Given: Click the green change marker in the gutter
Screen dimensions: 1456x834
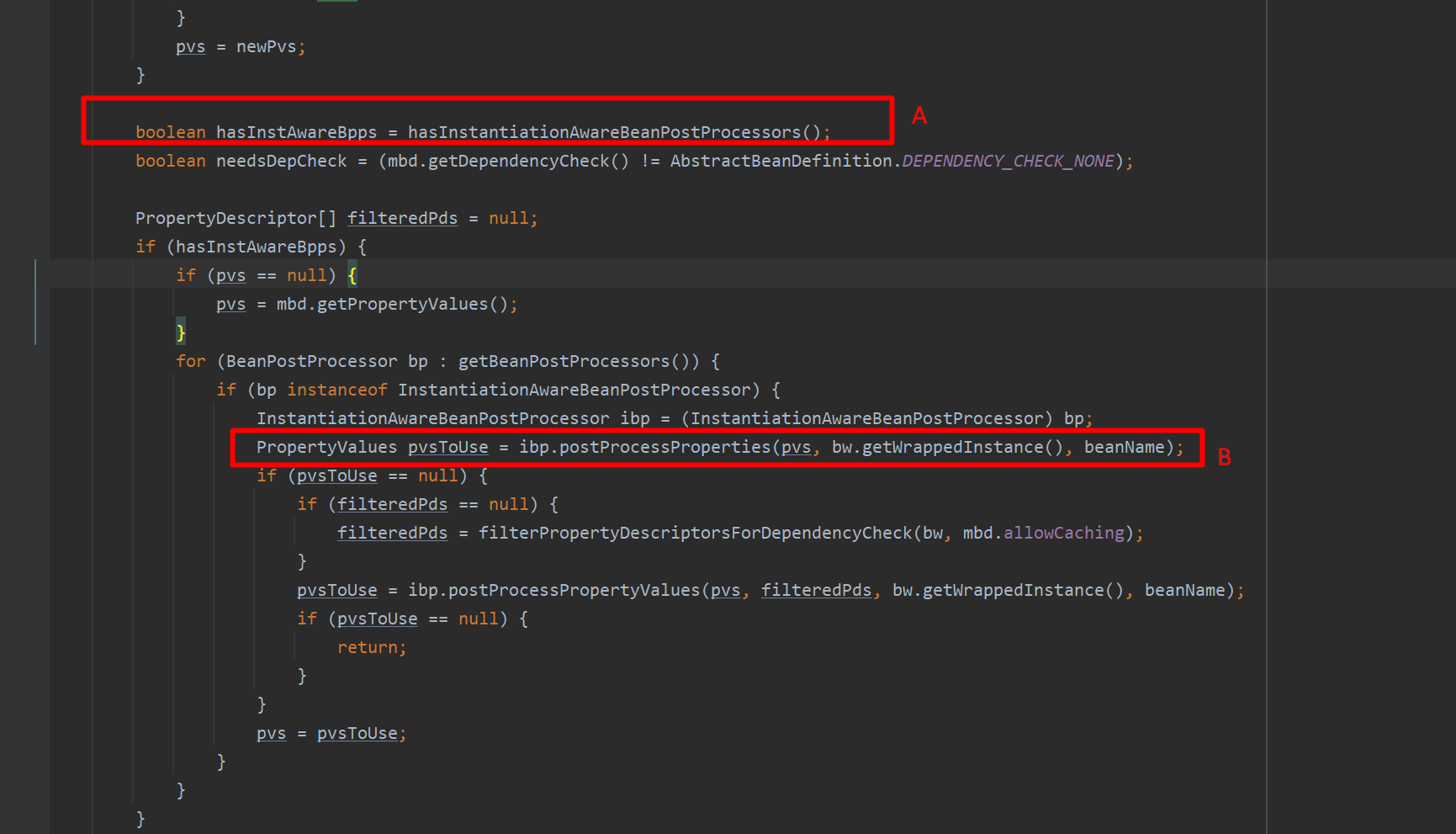Looking at the screenshot, I should click(x=35, y=302).
